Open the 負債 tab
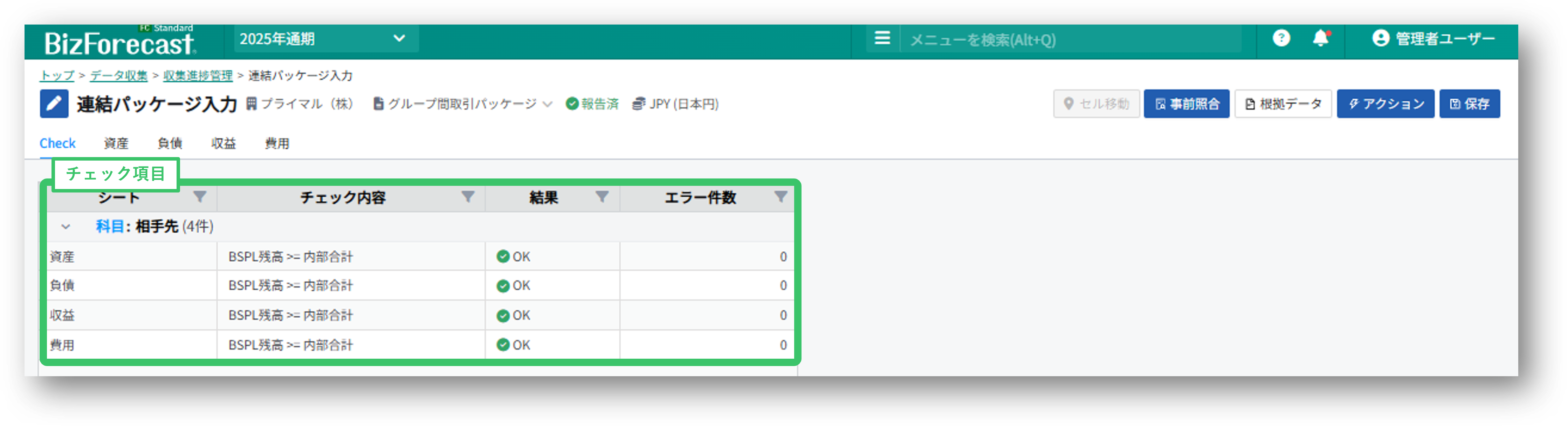 click(x=169, y=143)
